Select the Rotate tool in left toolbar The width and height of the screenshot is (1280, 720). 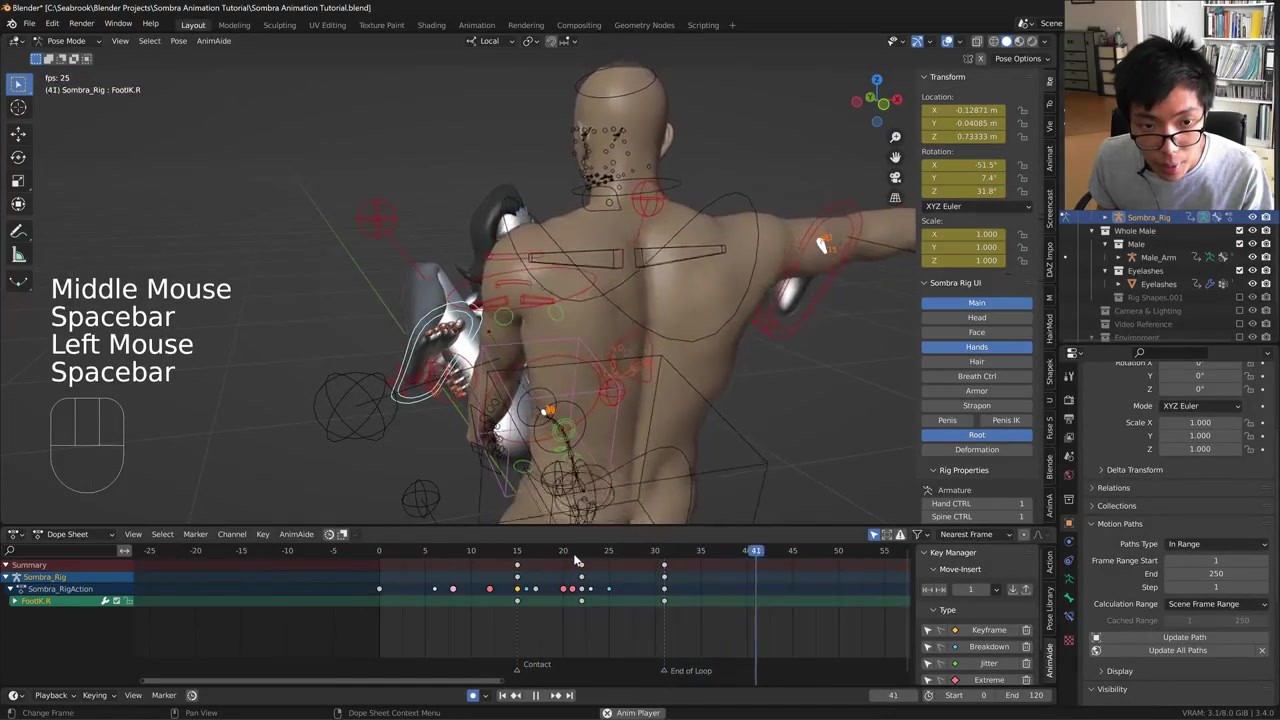[18, 157]
